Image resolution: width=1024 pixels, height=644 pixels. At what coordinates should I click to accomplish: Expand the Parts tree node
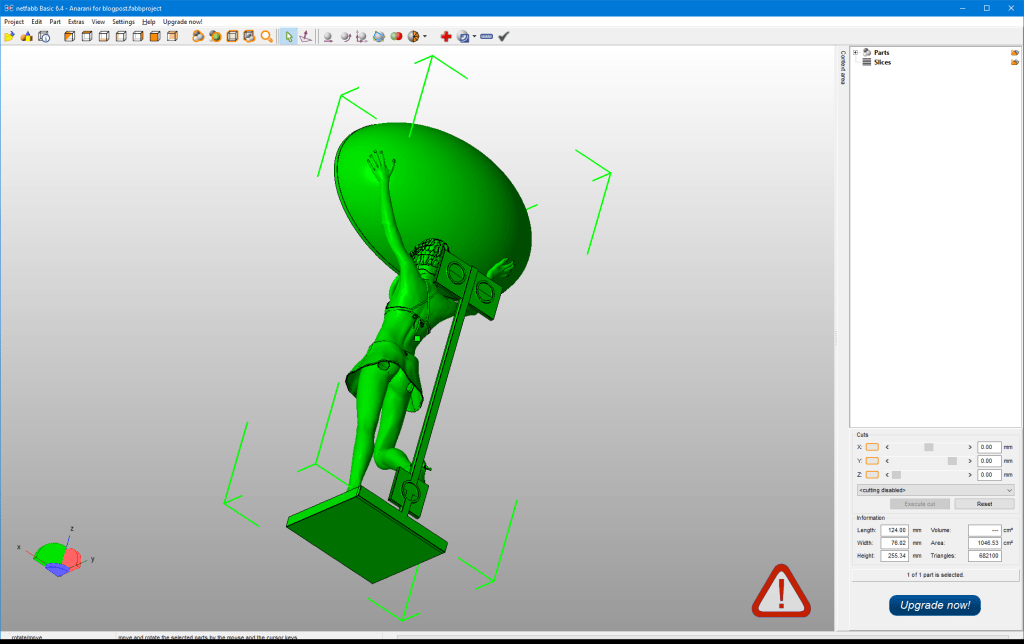[855, 52]
